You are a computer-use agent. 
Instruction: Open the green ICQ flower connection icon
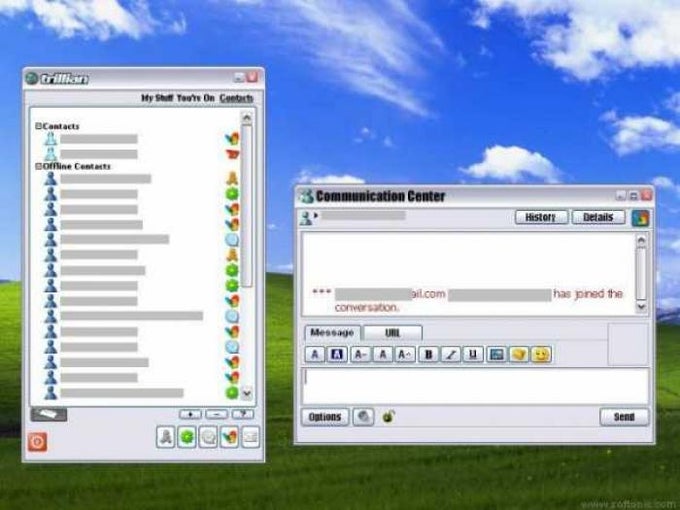[x=187, y=437]
